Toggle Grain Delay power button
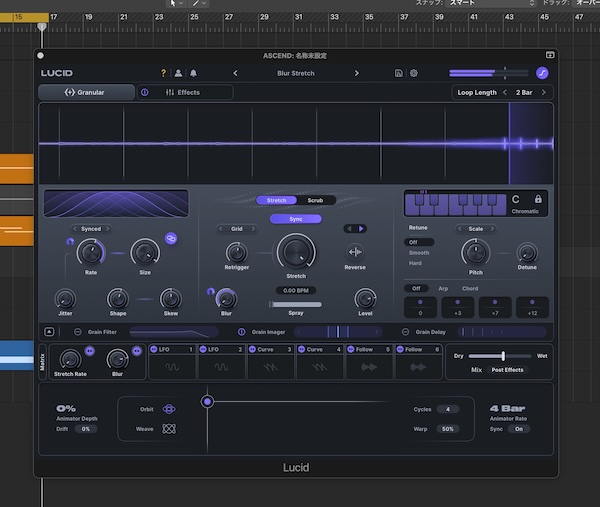The width and height of the screenshot is (600, 507). pos(405,332)
